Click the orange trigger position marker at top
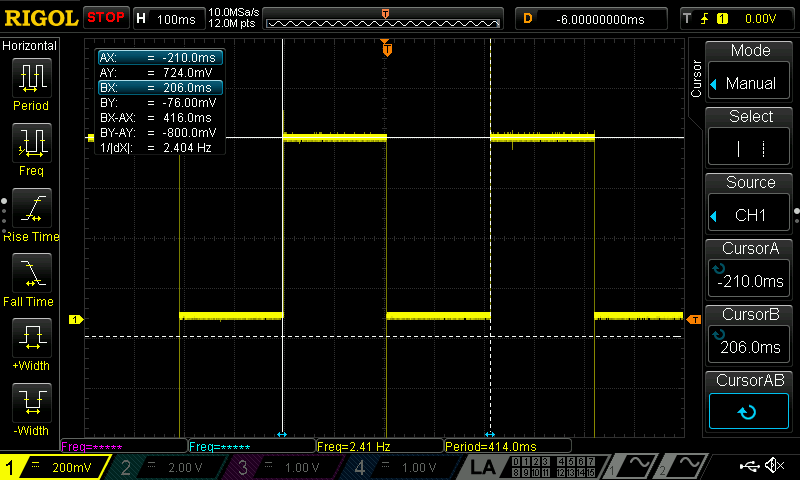This screenshot has width=800, height=480. 387,48
